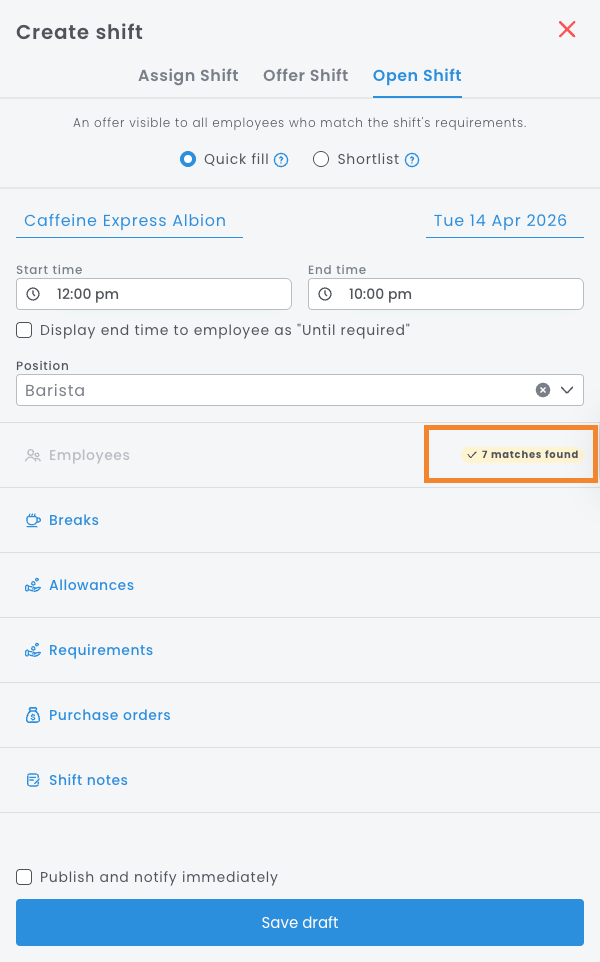Image resolution: width=600 pixels, height=962 pixels.
Task: Click the Tue 14 Apr 2026 date field
Action: pos(500,221)
